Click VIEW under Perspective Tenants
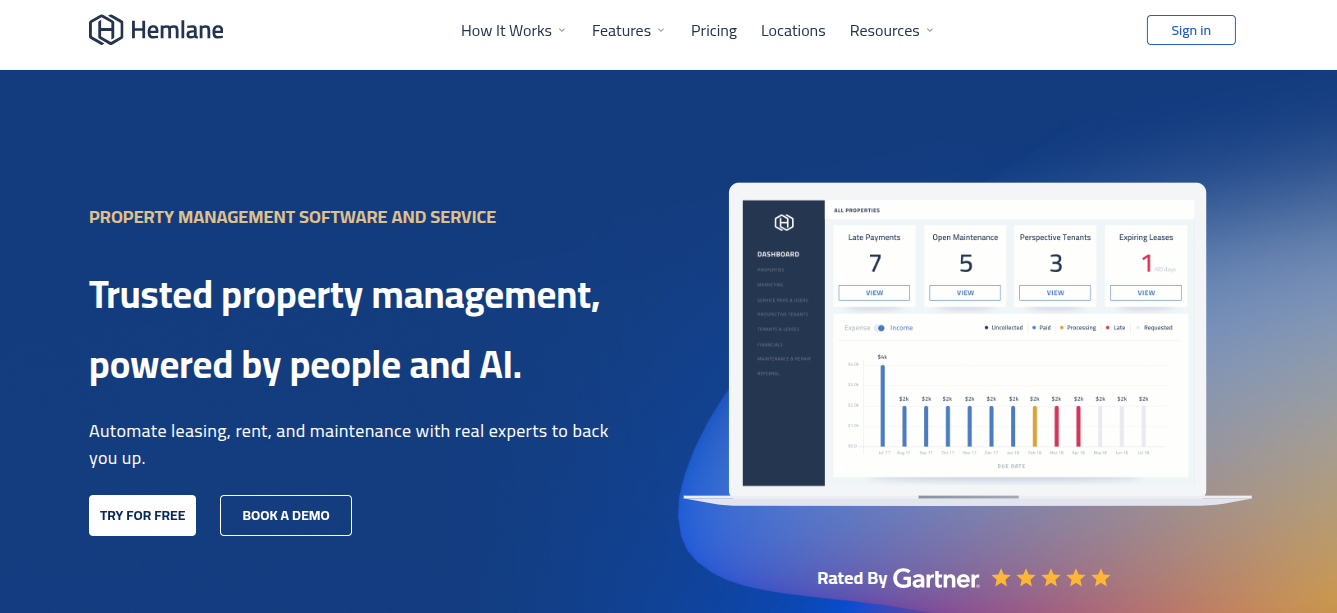This screenshot has height=613, width=1337. point(1055,293)
